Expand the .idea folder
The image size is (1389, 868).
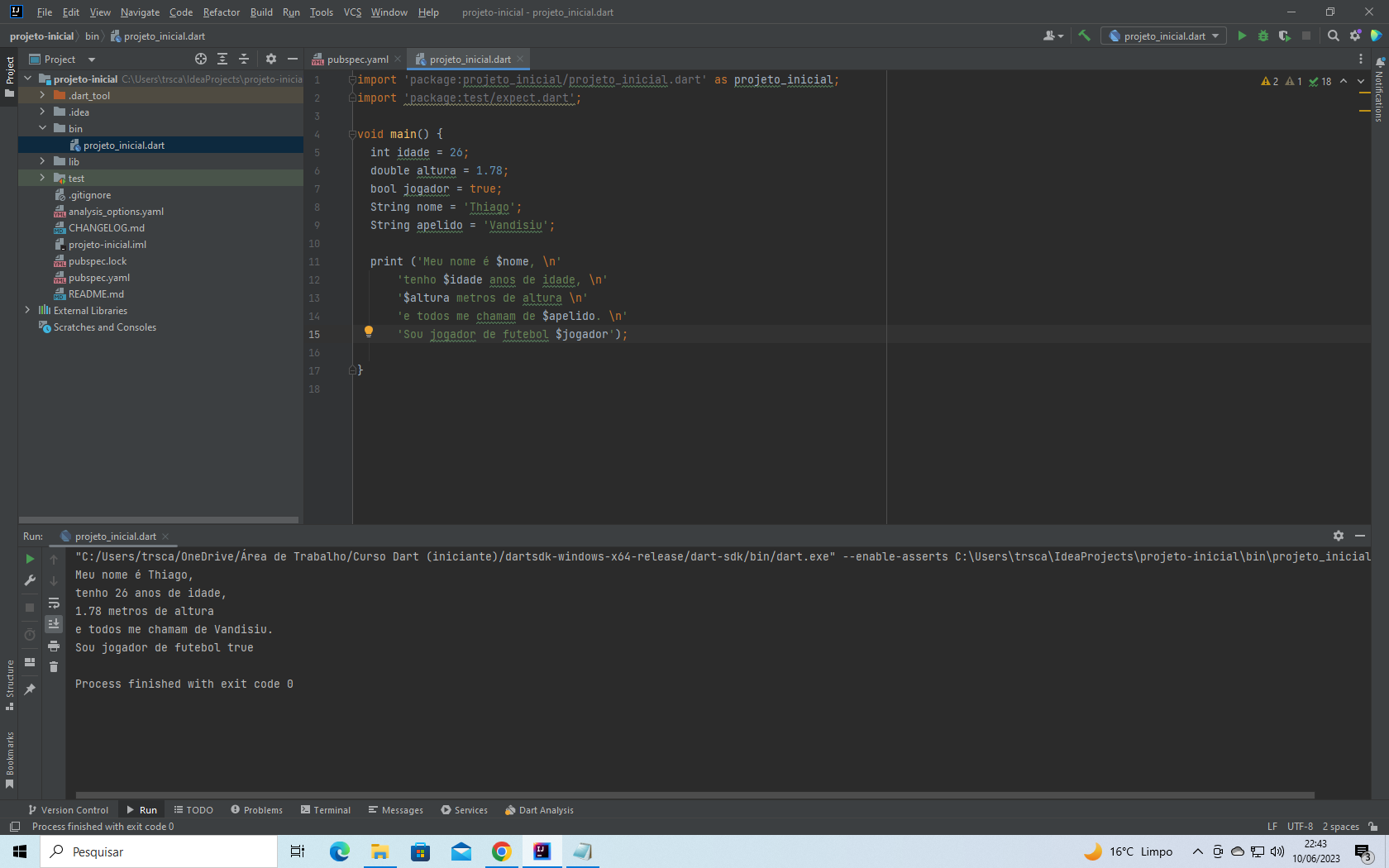pyautogui.click(x=42, y=112)
